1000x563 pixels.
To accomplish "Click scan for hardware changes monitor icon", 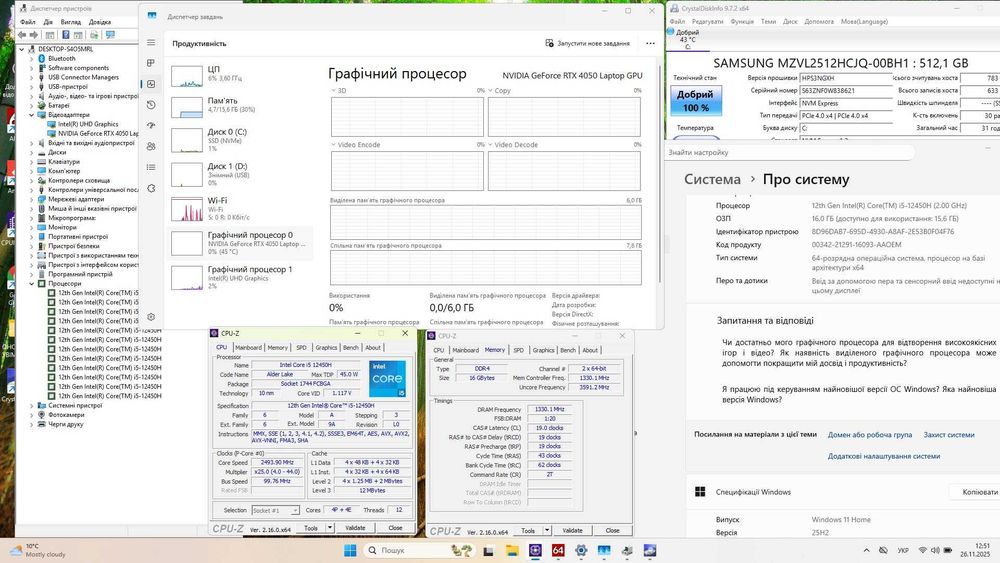I will [x=110, y=34].
